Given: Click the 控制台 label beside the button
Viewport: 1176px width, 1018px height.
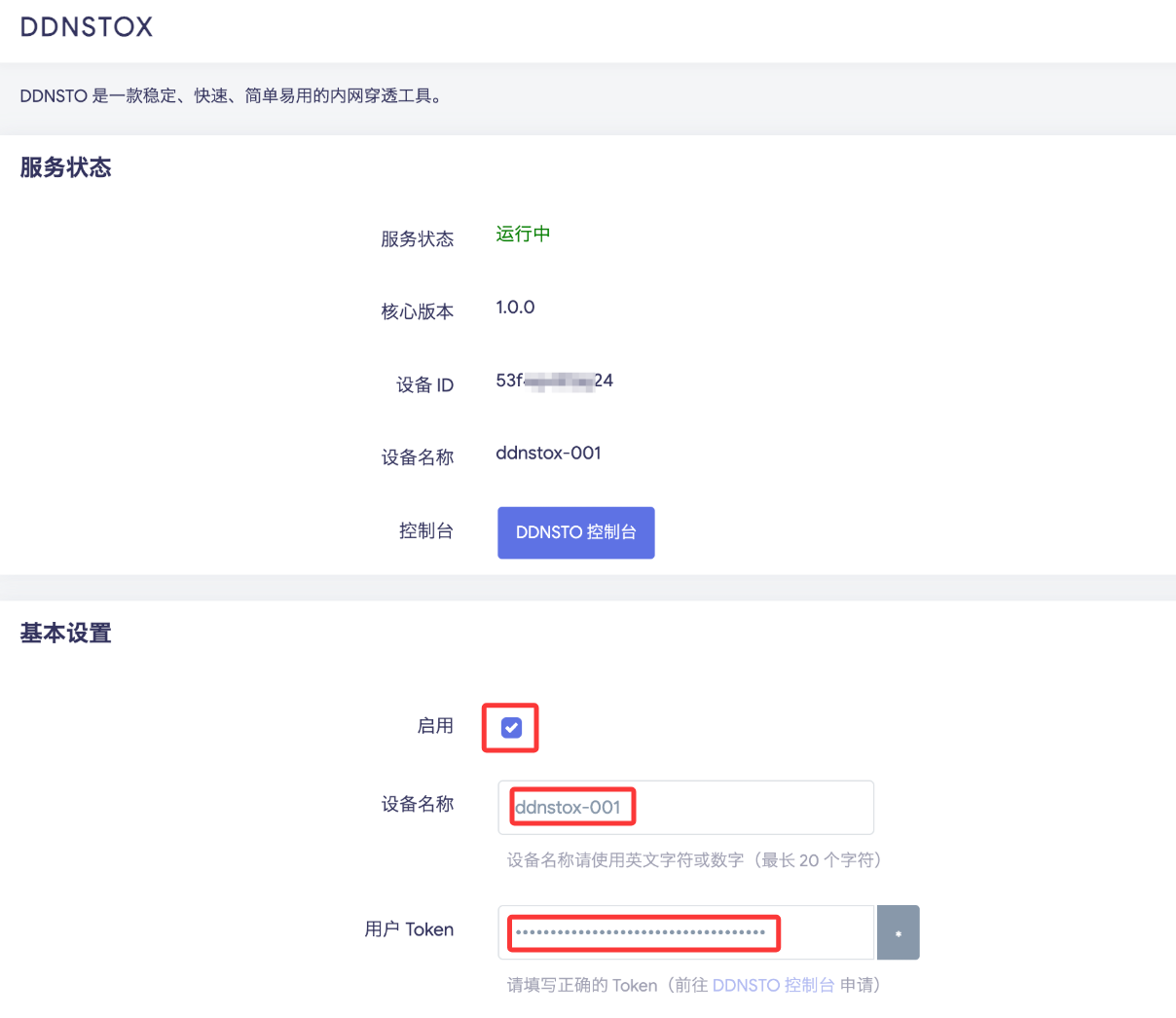Looking at the screenshot, I should click(x=425, y=530).
